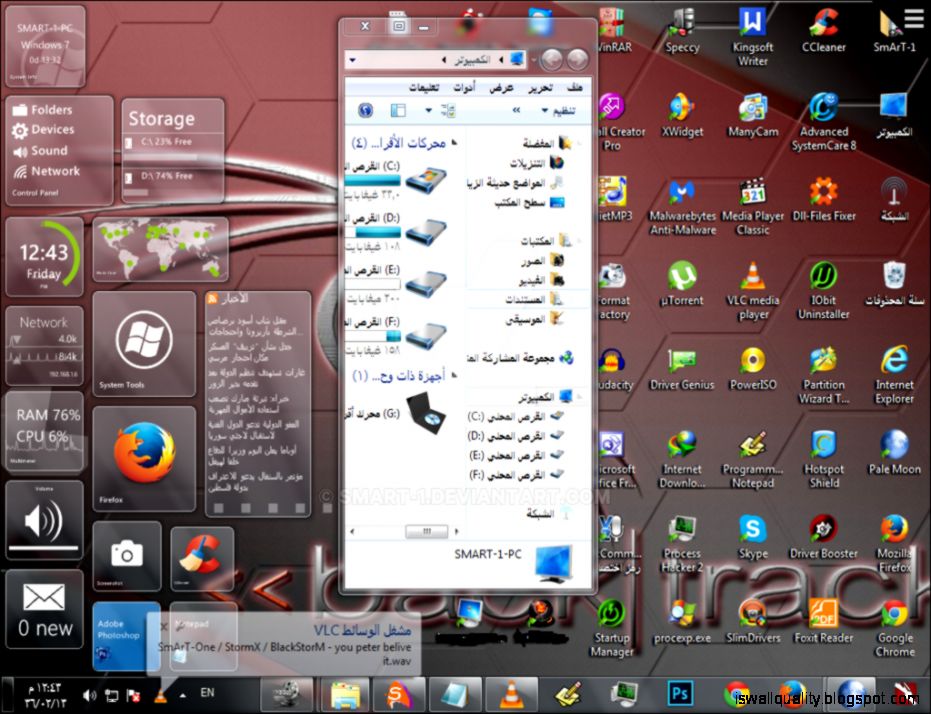The width and height of the screenshot is (931, 714).
Task: Launch Skype from the desktop
Action: [x=753, y=525]
